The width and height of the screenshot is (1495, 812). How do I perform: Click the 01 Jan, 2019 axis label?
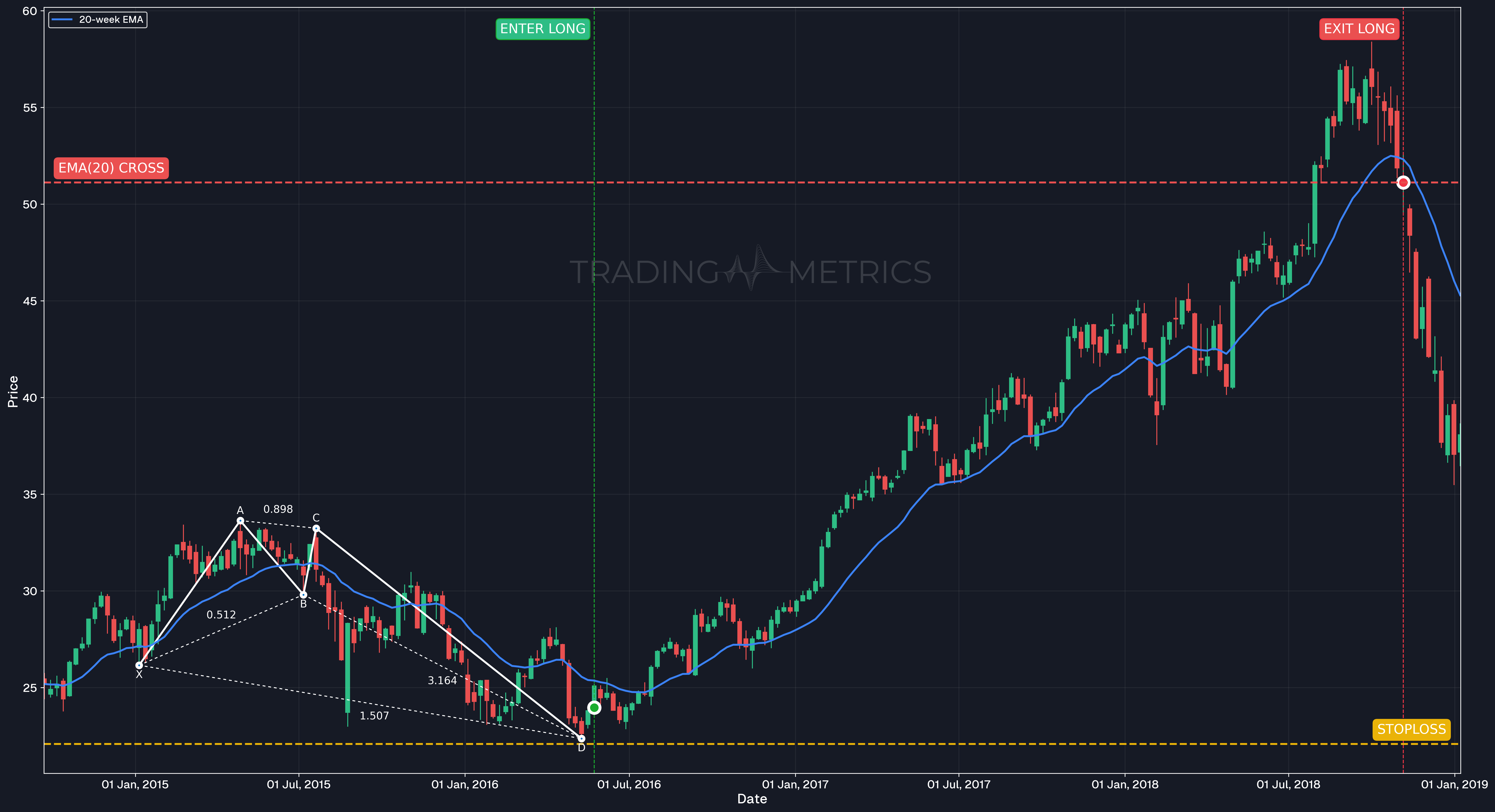point(1454,785)
